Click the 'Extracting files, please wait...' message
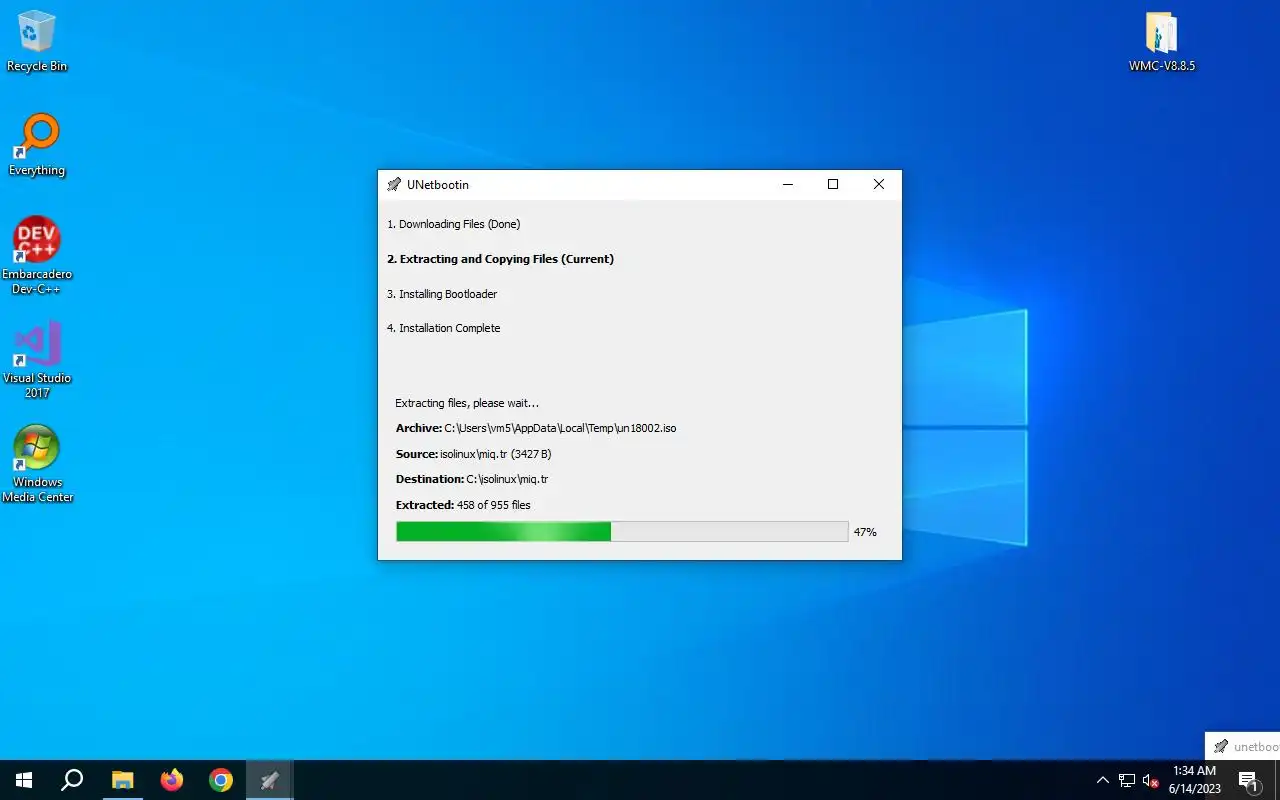 point(467,403)
